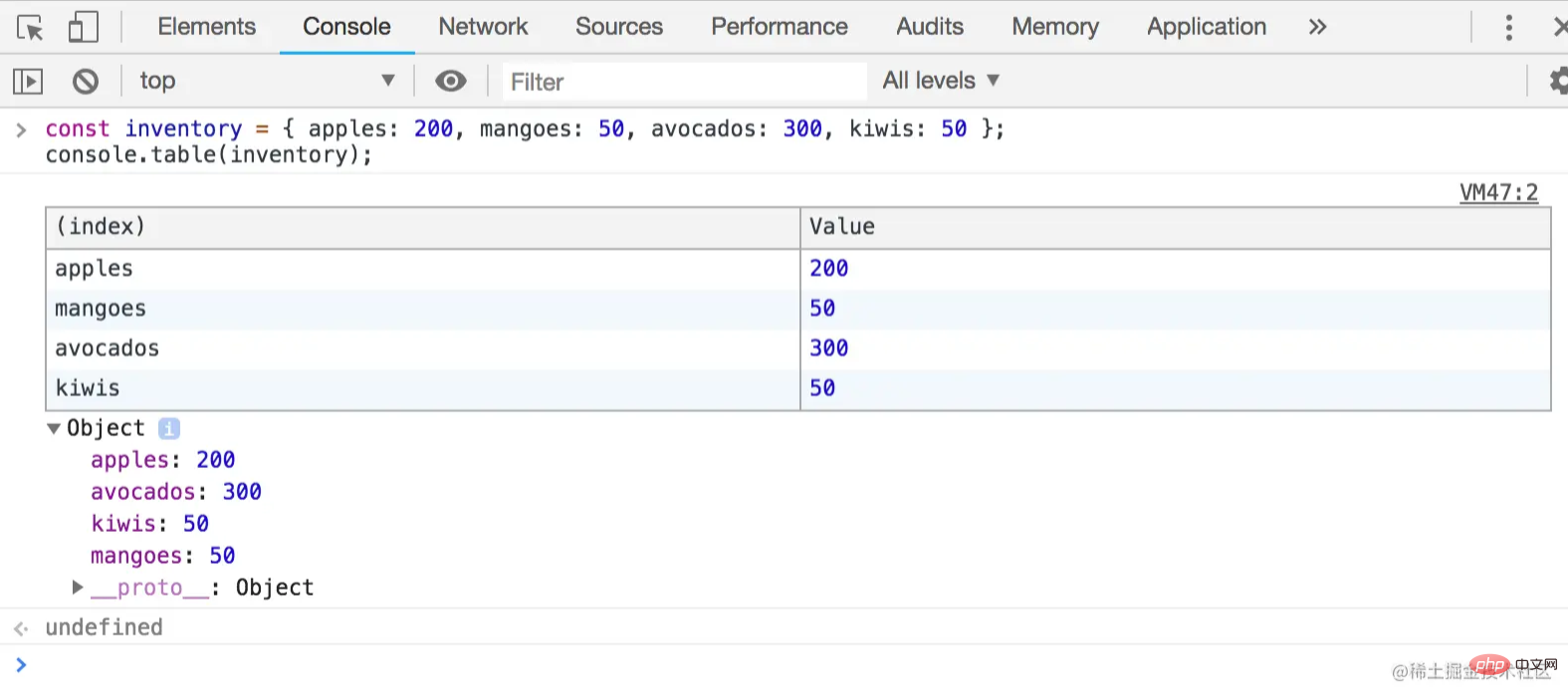1568x697 pixels.
Task: Click the value 300 in avocados row
Action: point(828,348)
